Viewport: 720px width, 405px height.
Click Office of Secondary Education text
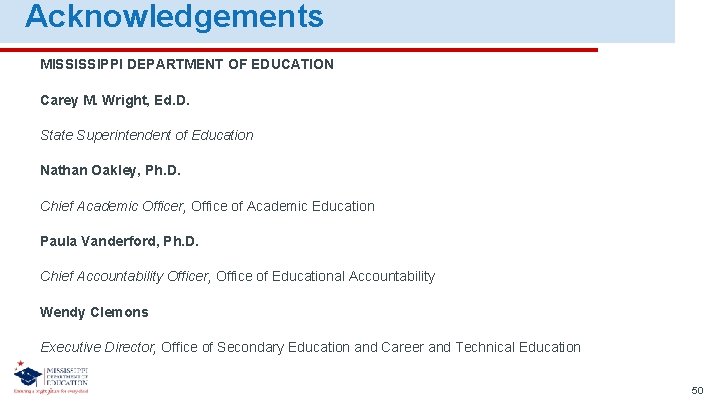coord(255,347)
